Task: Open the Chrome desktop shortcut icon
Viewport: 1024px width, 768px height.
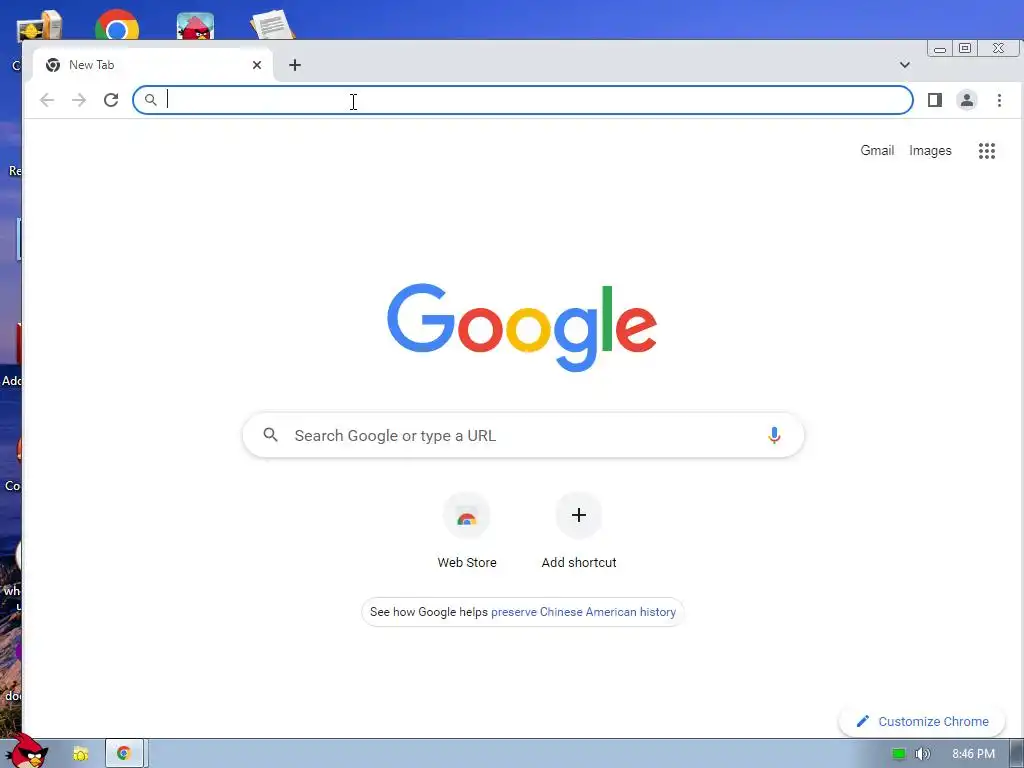Action: 117,25
